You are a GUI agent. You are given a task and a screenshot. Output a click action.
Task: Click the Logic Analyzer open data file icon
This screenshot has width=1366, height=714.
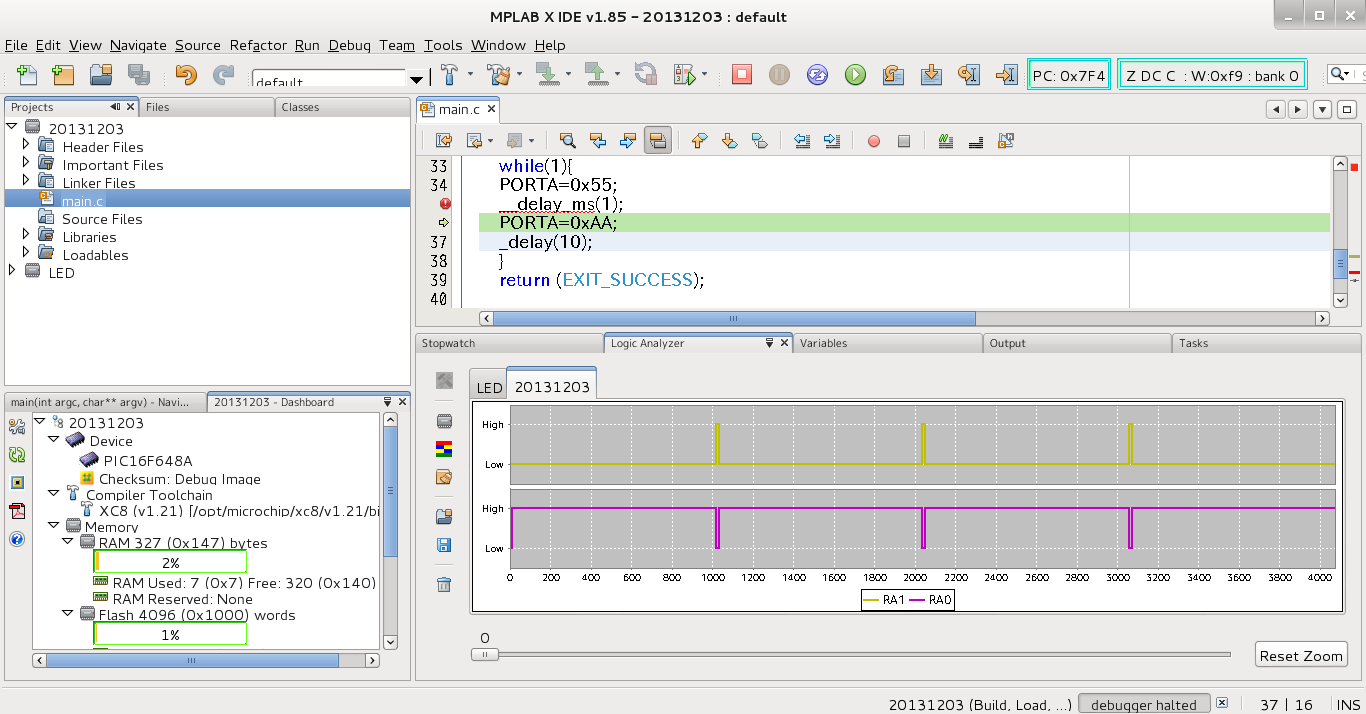click(445, 516)
